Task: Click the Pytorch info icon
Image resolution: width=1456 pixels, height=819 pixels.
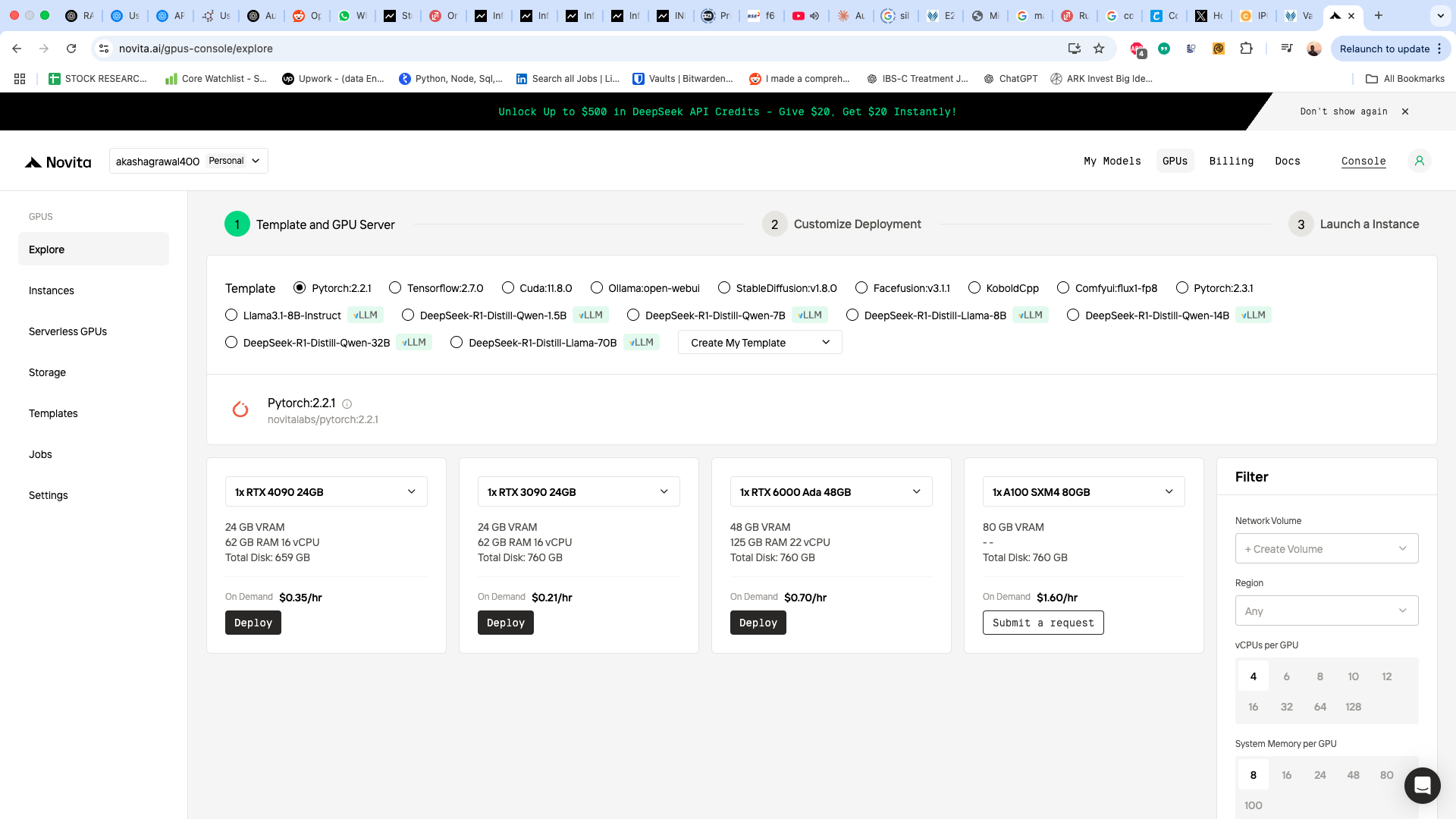Action: tap(347, 404)
